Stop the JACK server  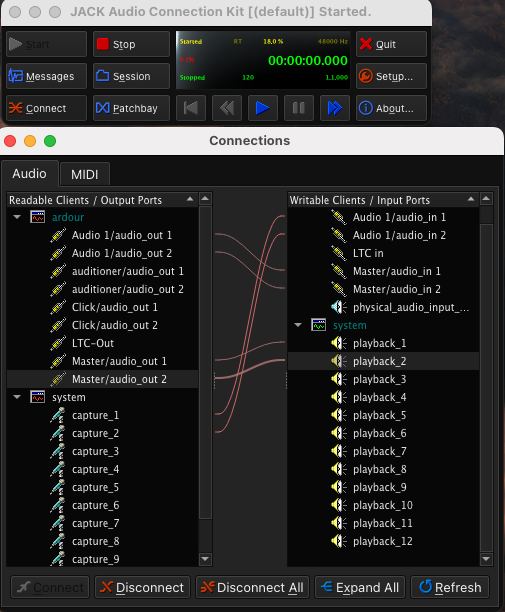[132, 44]
